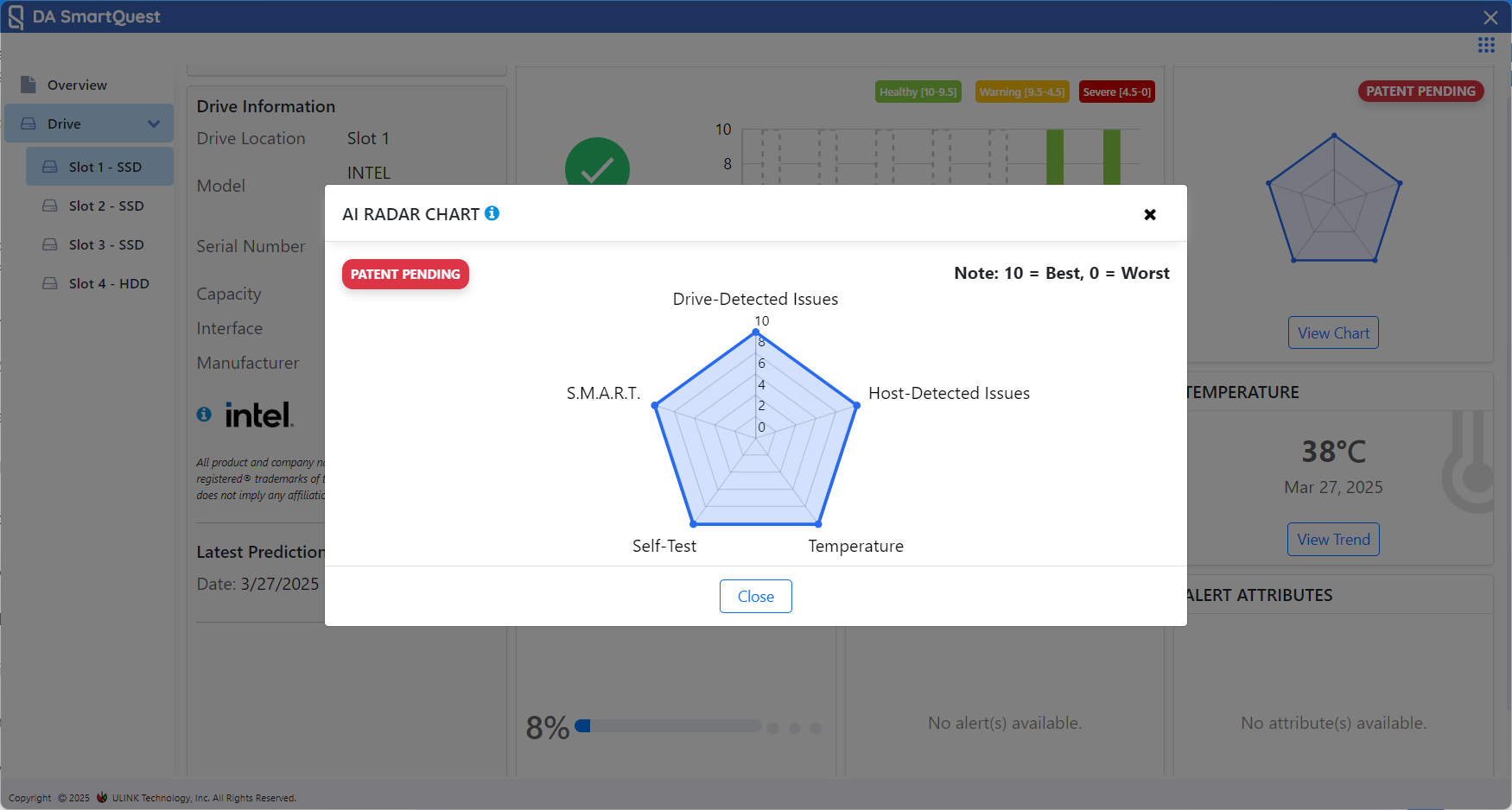Click the Drive-Detected Issues radar point
The height and width of the screenshot is (810, 1512).
tap(757, 332)
